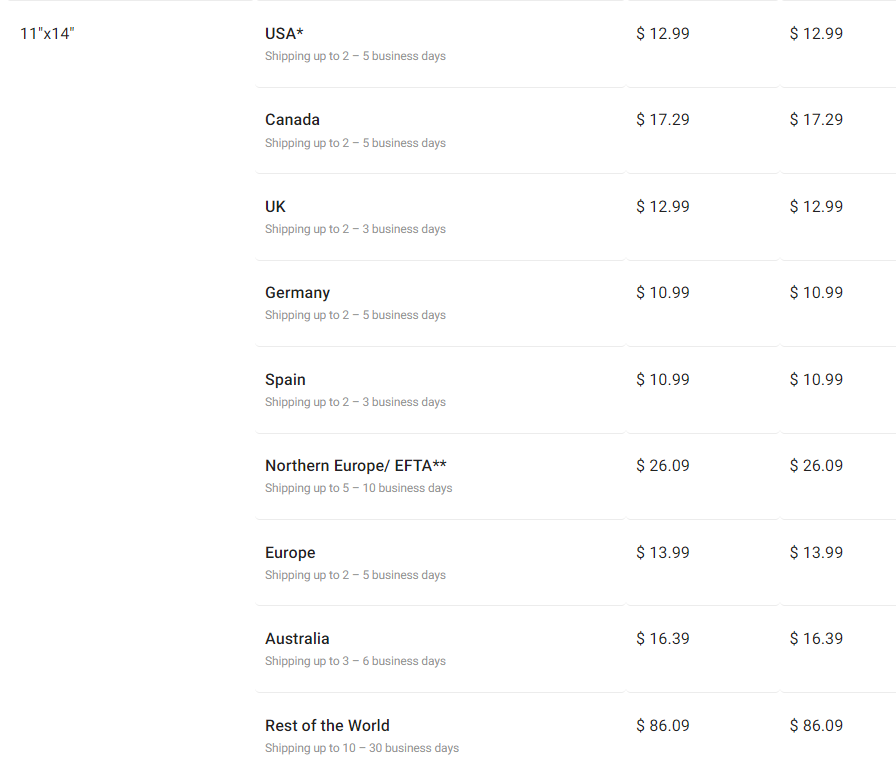The width and height of the screenshot is (896, 772).
Task: Click the shipping time text under Canada
Action: click(355, 143)
